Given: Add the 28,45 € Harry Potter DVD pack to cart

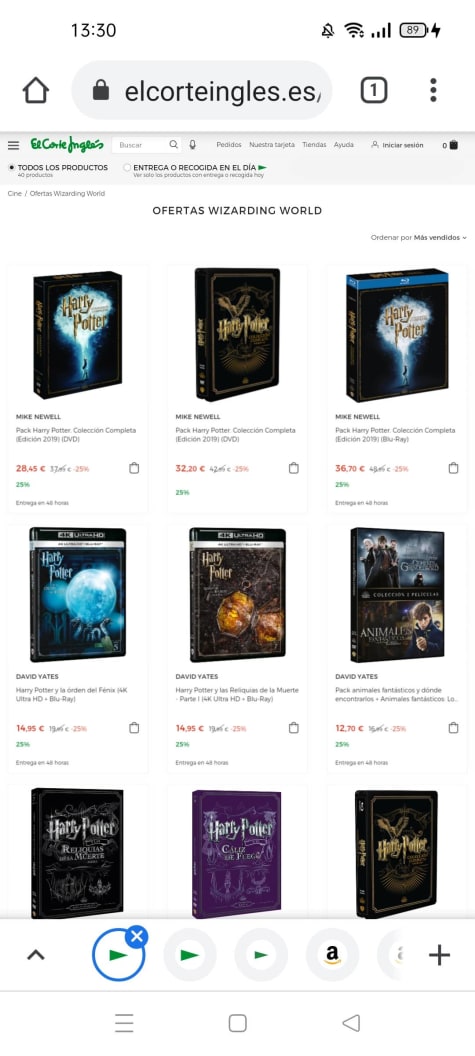Looking at the screenshot, I should [134, 468].
